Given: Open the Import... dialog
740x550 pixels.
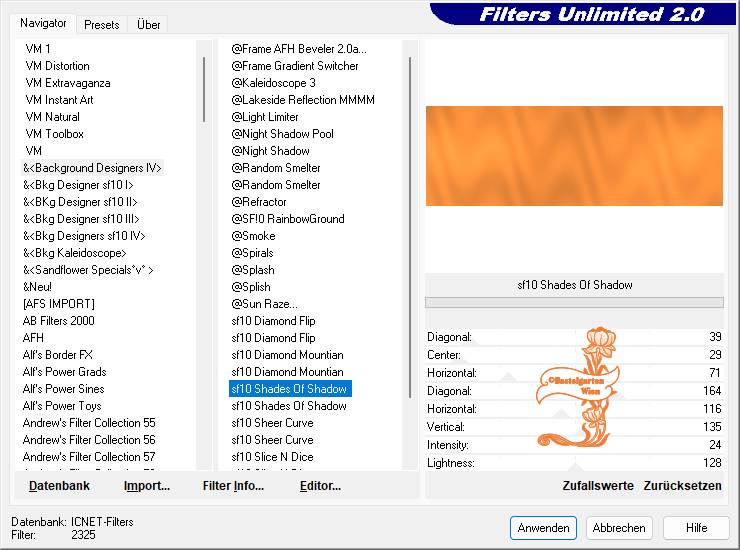Looking at the screenshot, I should click(146, 486).
